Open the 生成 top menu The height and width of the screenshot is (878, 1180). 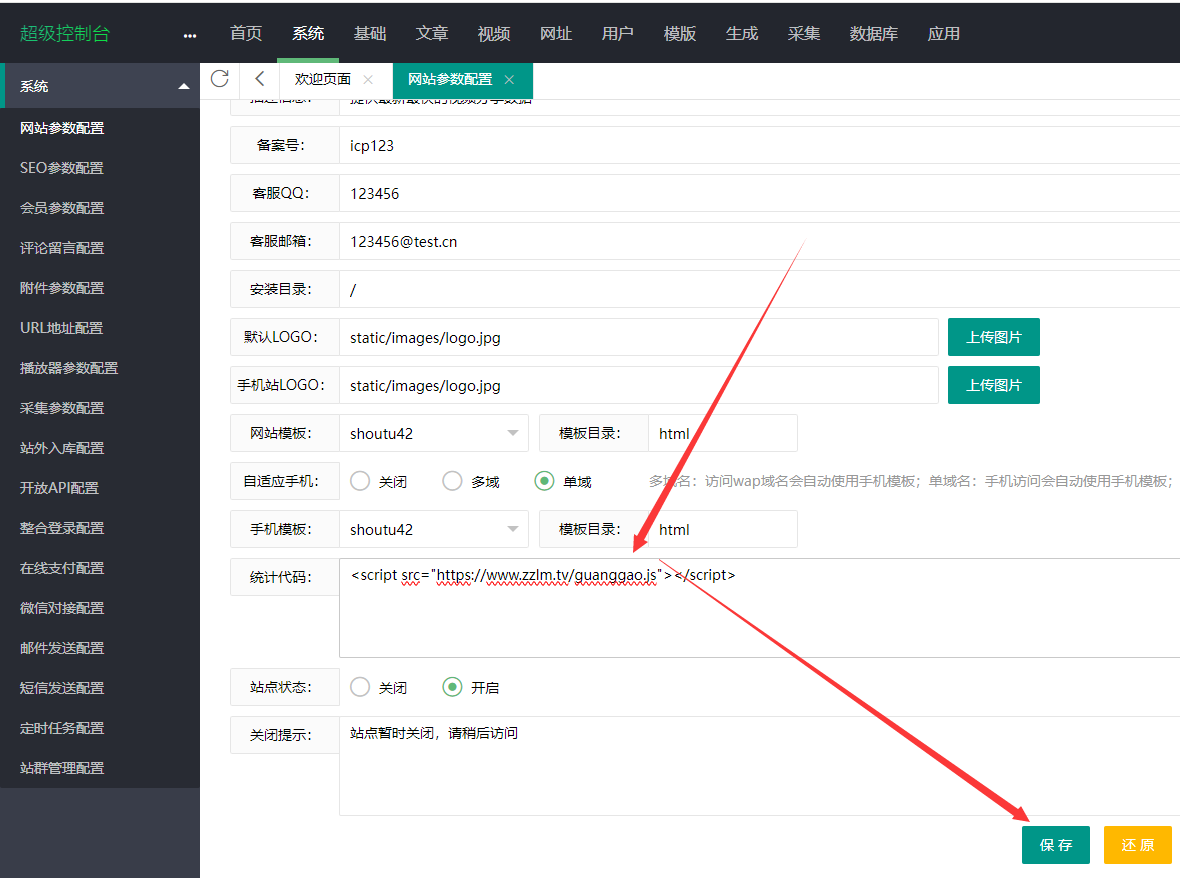(742, 34)
